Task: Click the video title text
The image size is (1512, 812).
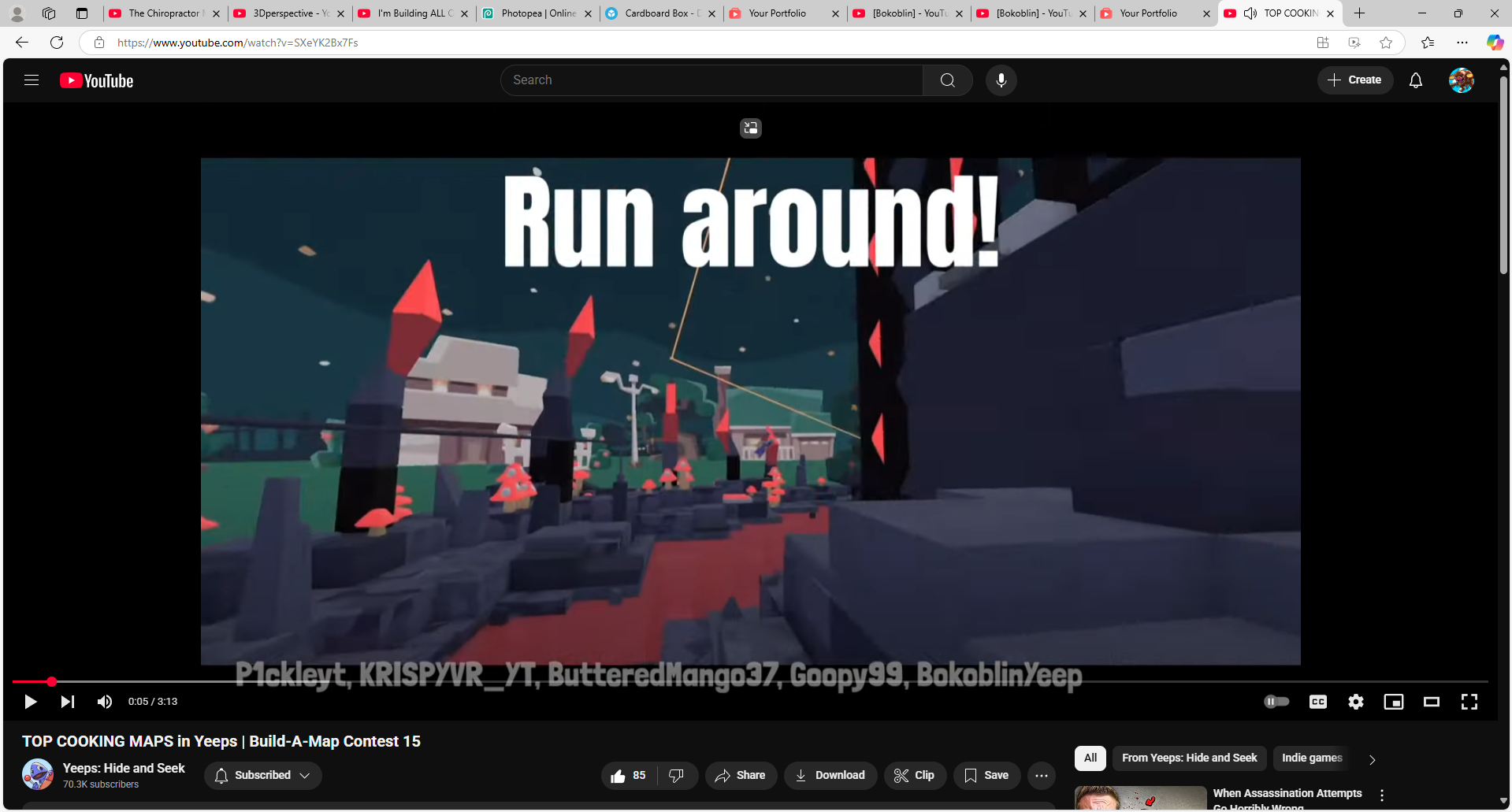Action: pos(221,742)
